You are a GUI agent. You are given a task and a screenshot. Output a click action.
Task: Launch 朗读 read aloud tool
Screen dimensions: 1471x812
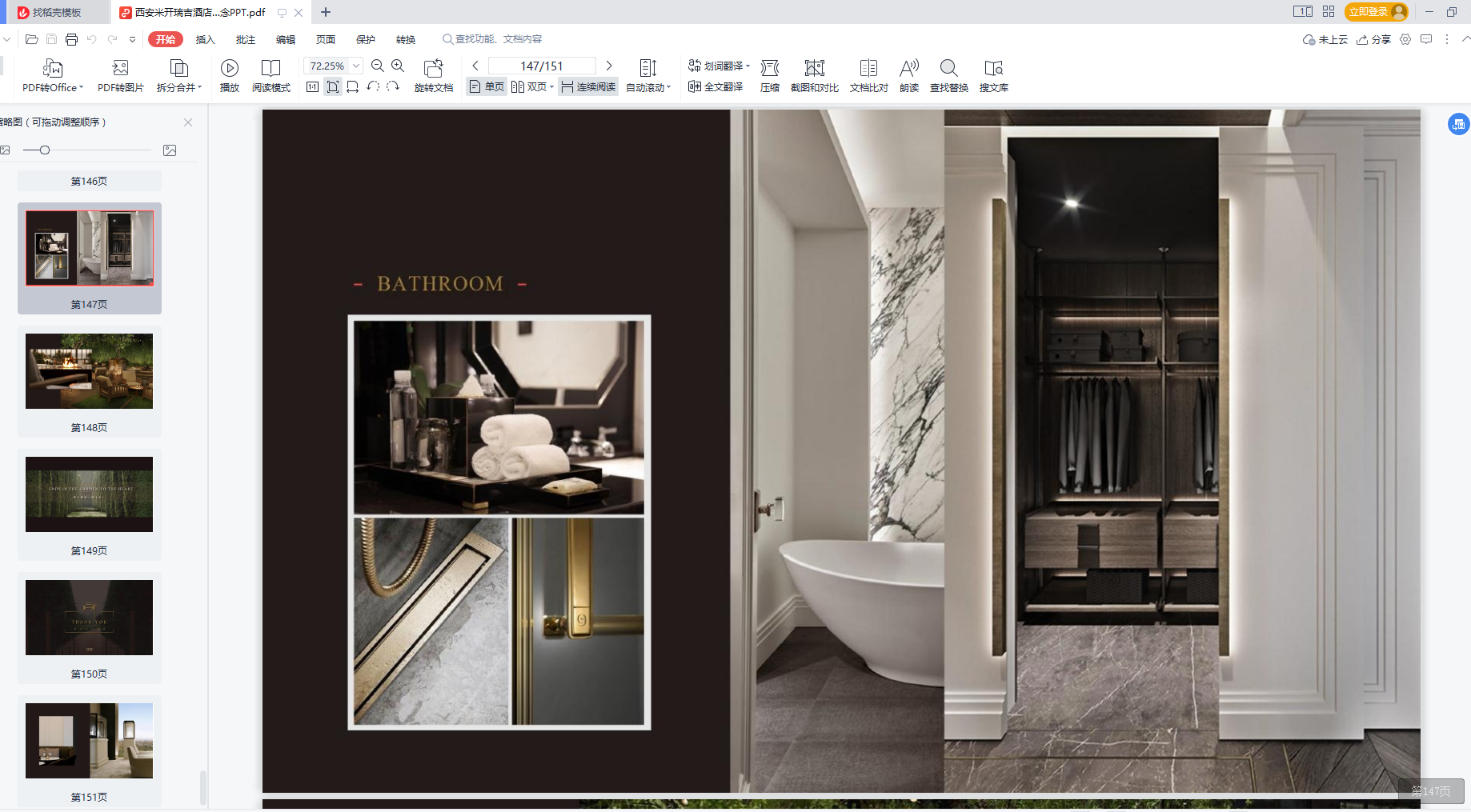908,69
